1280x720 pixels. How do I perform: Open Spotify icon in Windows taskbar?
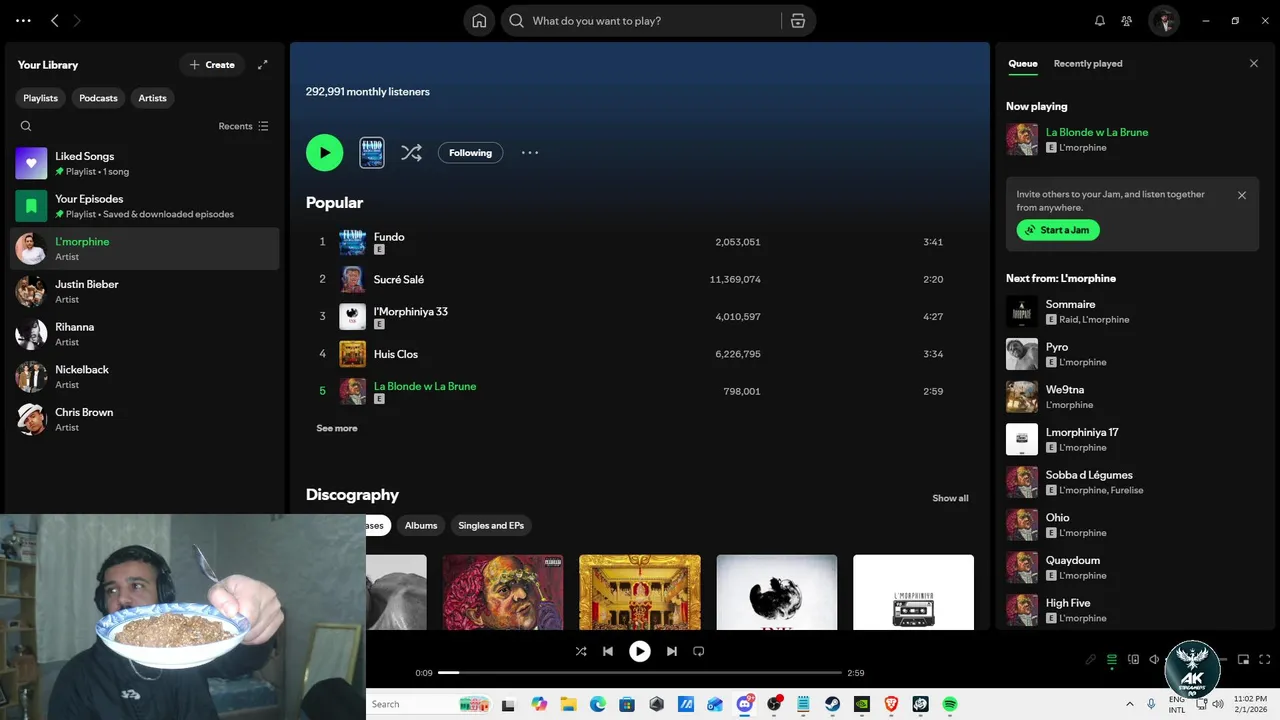point(950,704)
